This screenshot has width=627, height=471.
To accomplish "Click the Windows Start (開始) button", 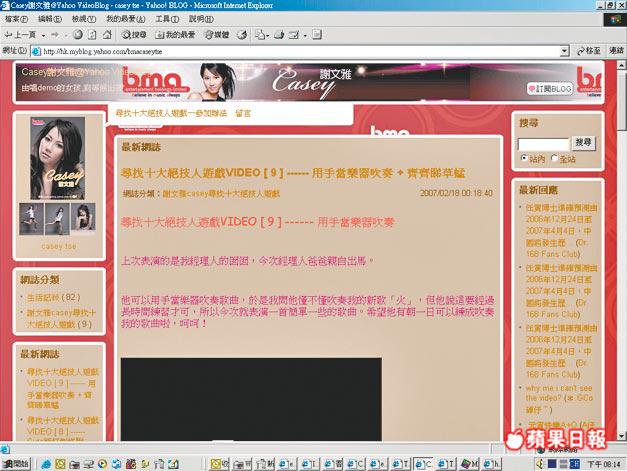I will coord(18,464).
